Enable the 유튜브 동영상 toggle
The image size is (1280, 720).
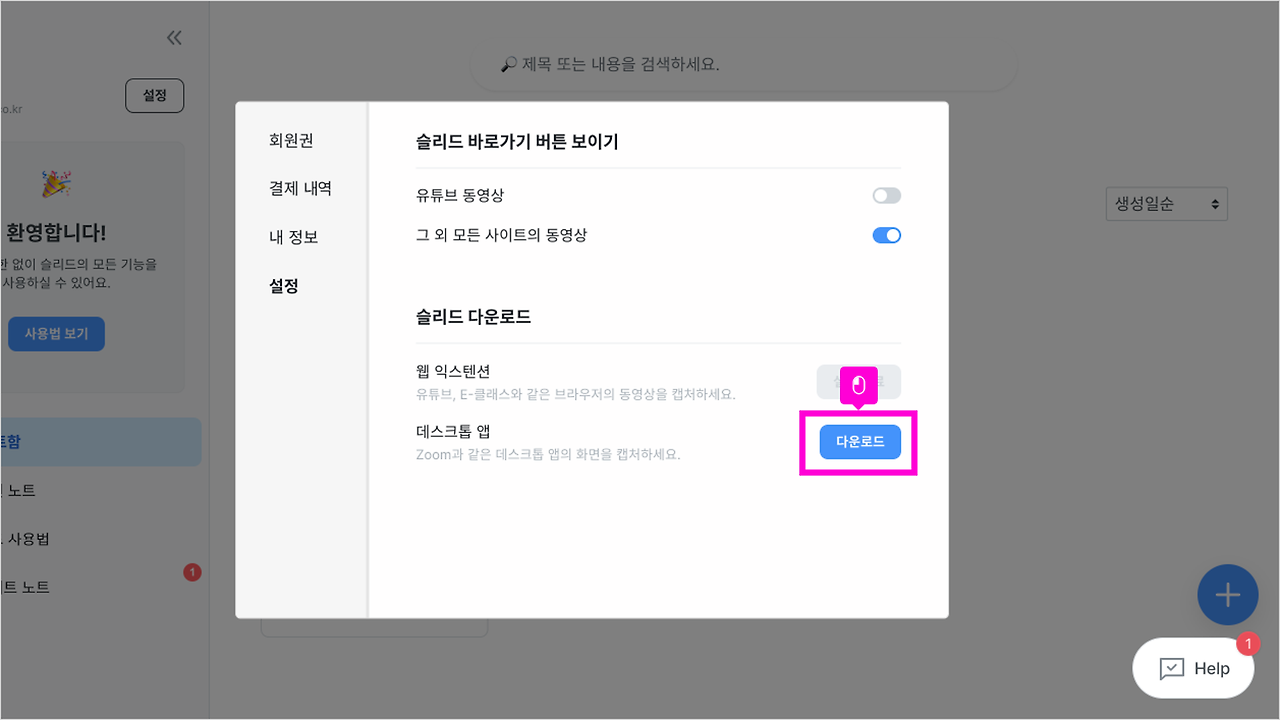click(x=886, y=195)
